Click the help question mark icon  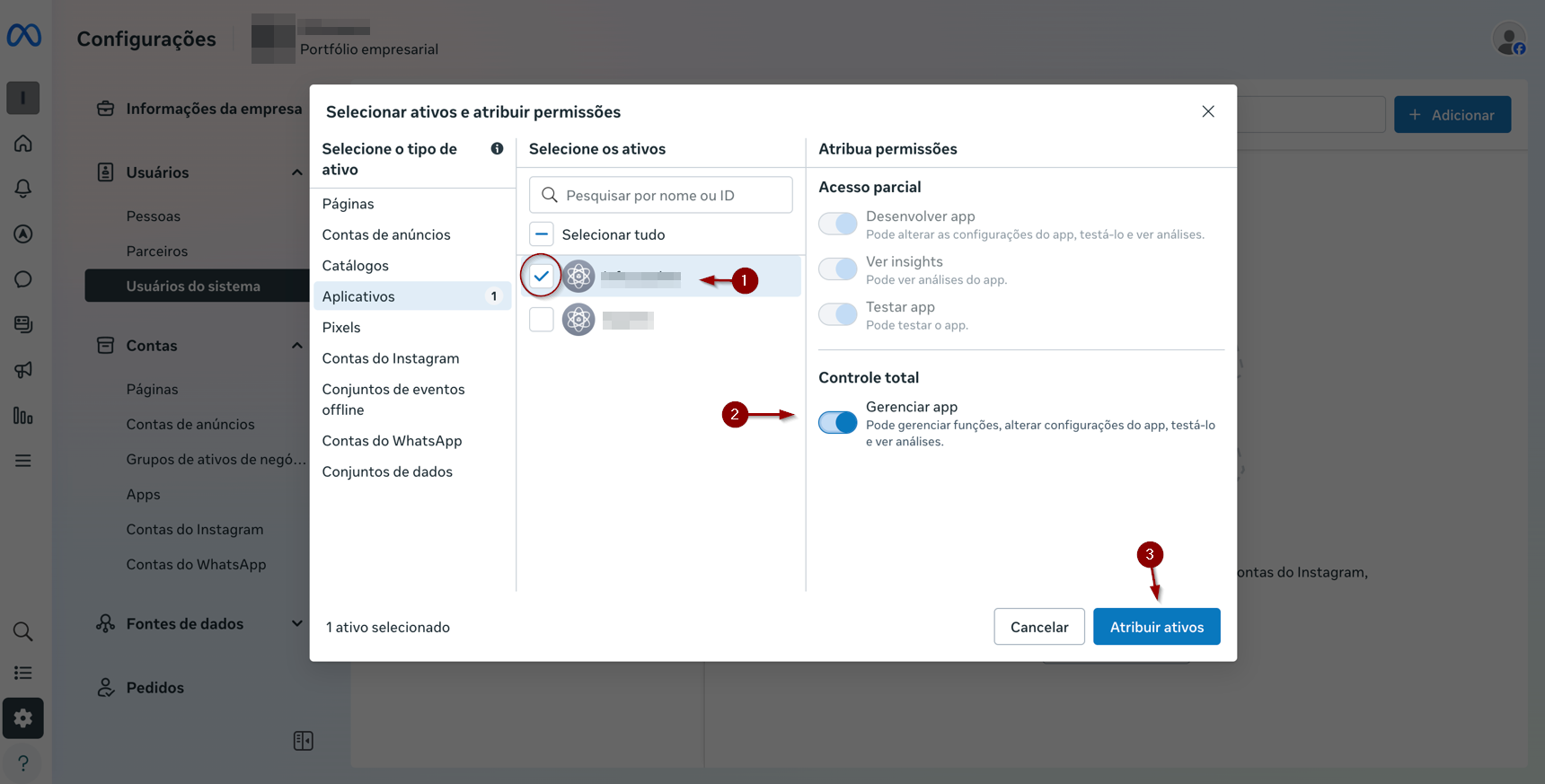(23, 763)
